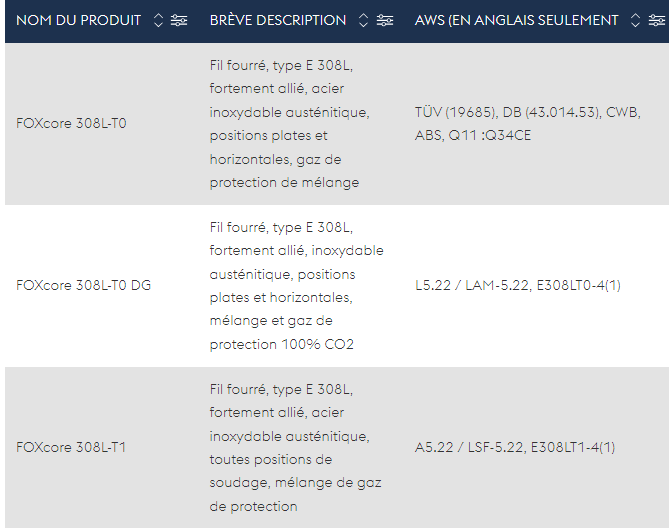Click the 'protection 100% CO2' description line
The width and height of the screenshot is (669, 528).
pyautogui.click(x=281, y=344)
